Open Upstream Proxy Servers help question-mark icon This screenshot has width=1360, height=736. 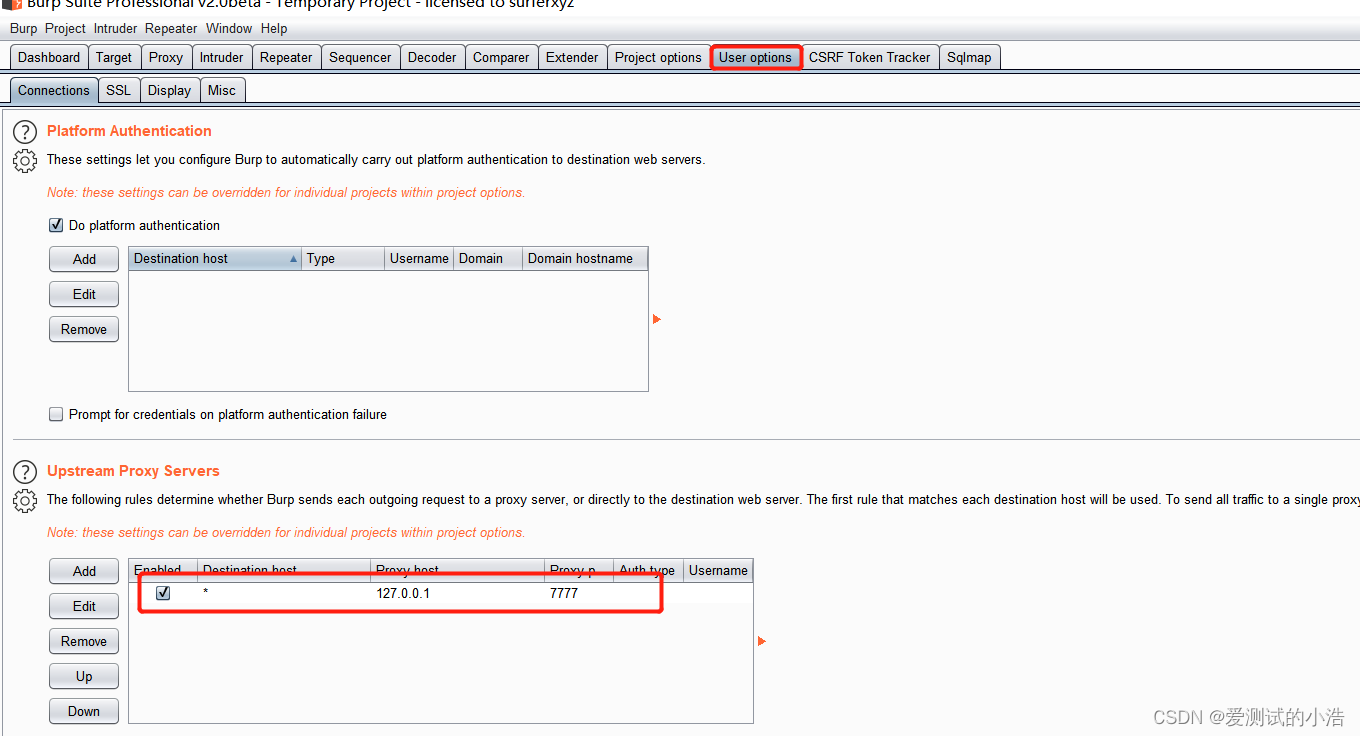[24, 471]
